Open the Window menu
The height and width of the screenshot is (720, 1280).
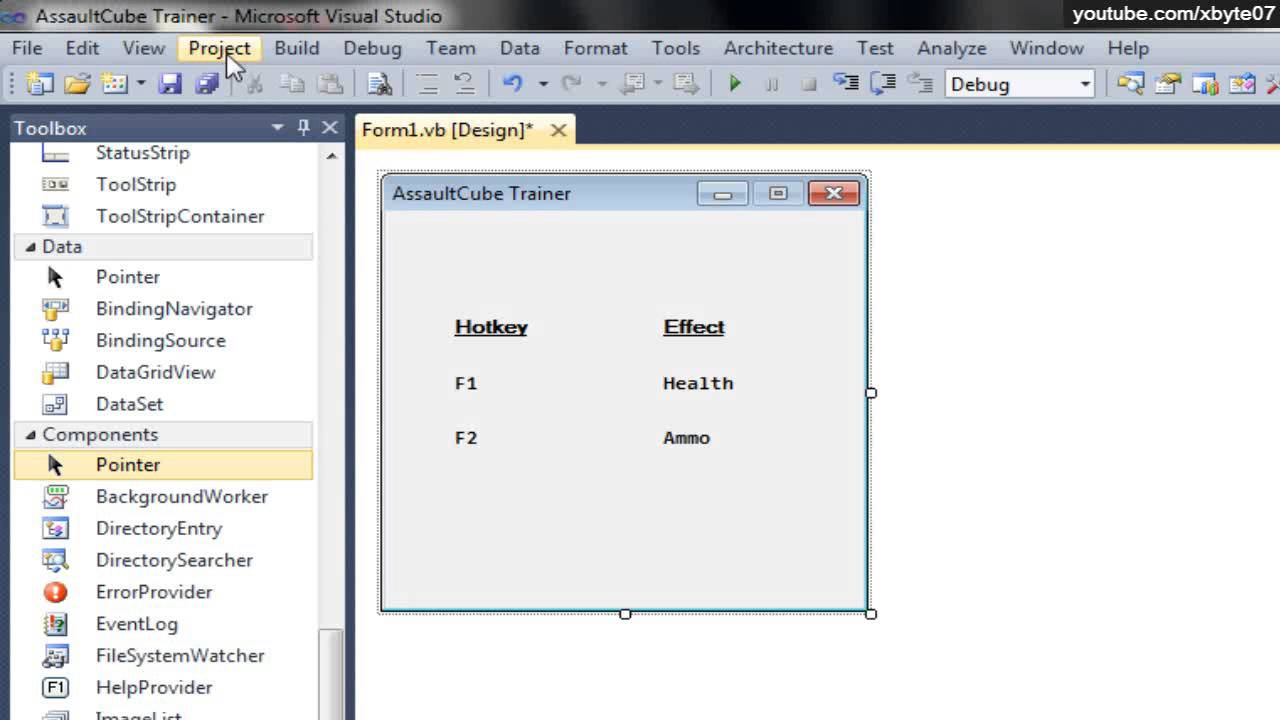click(x=1046, y=48)
